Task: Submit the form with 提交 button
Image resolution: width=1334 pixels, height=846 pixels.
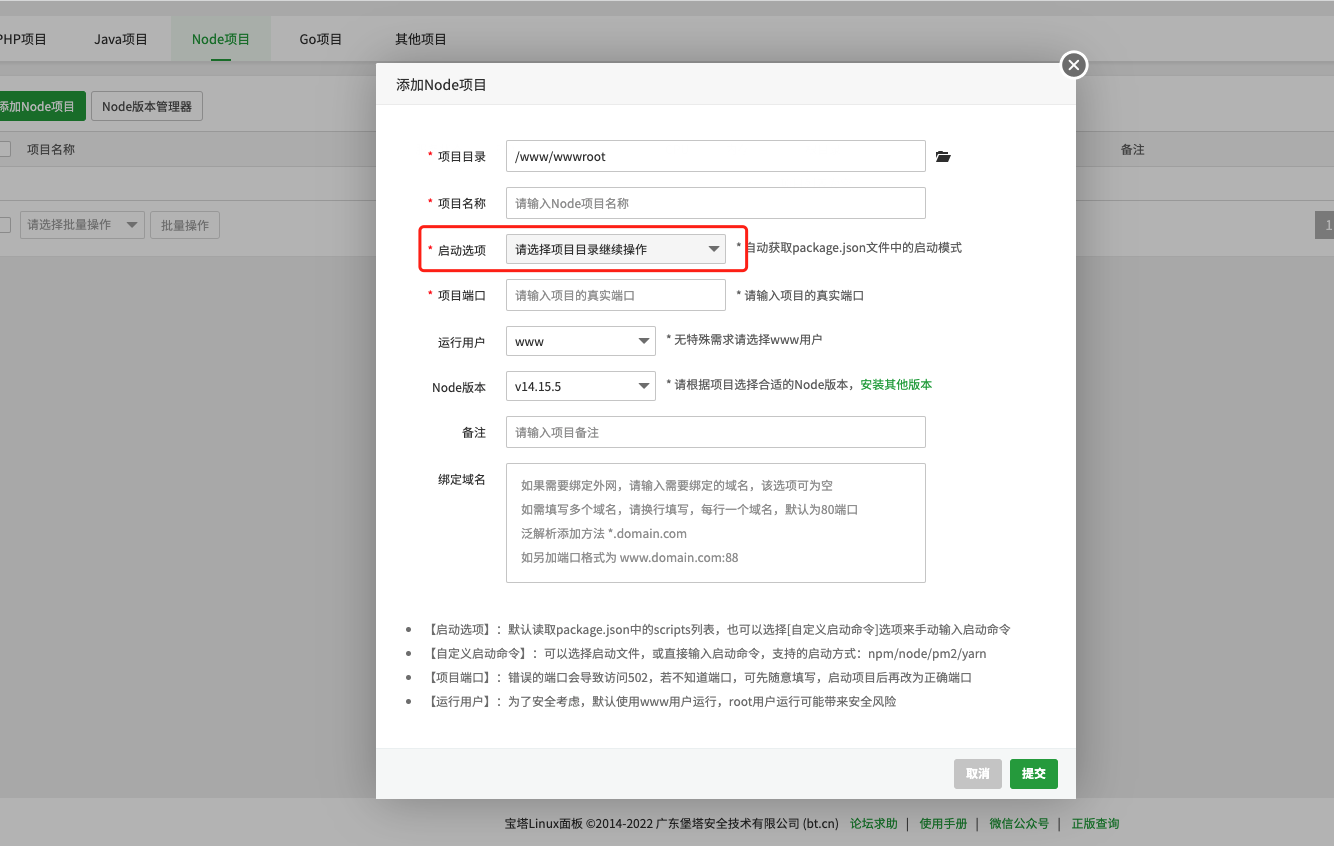Action: (1034, 774)
